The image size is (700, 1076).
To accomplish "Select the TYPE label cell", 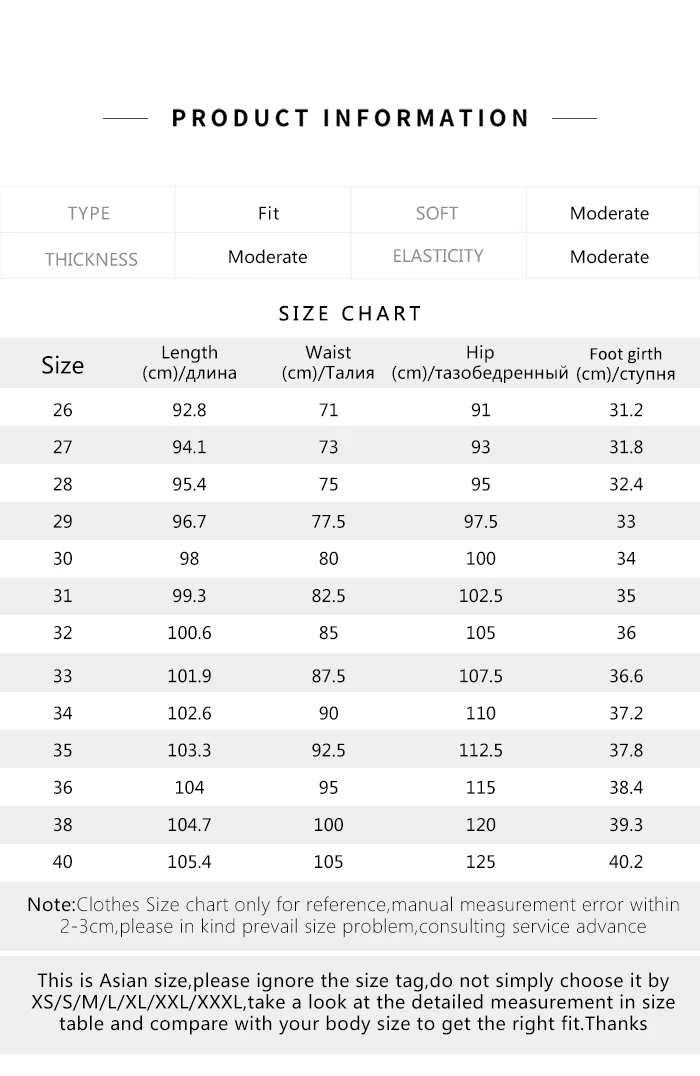I will click(x=88, y=213).
